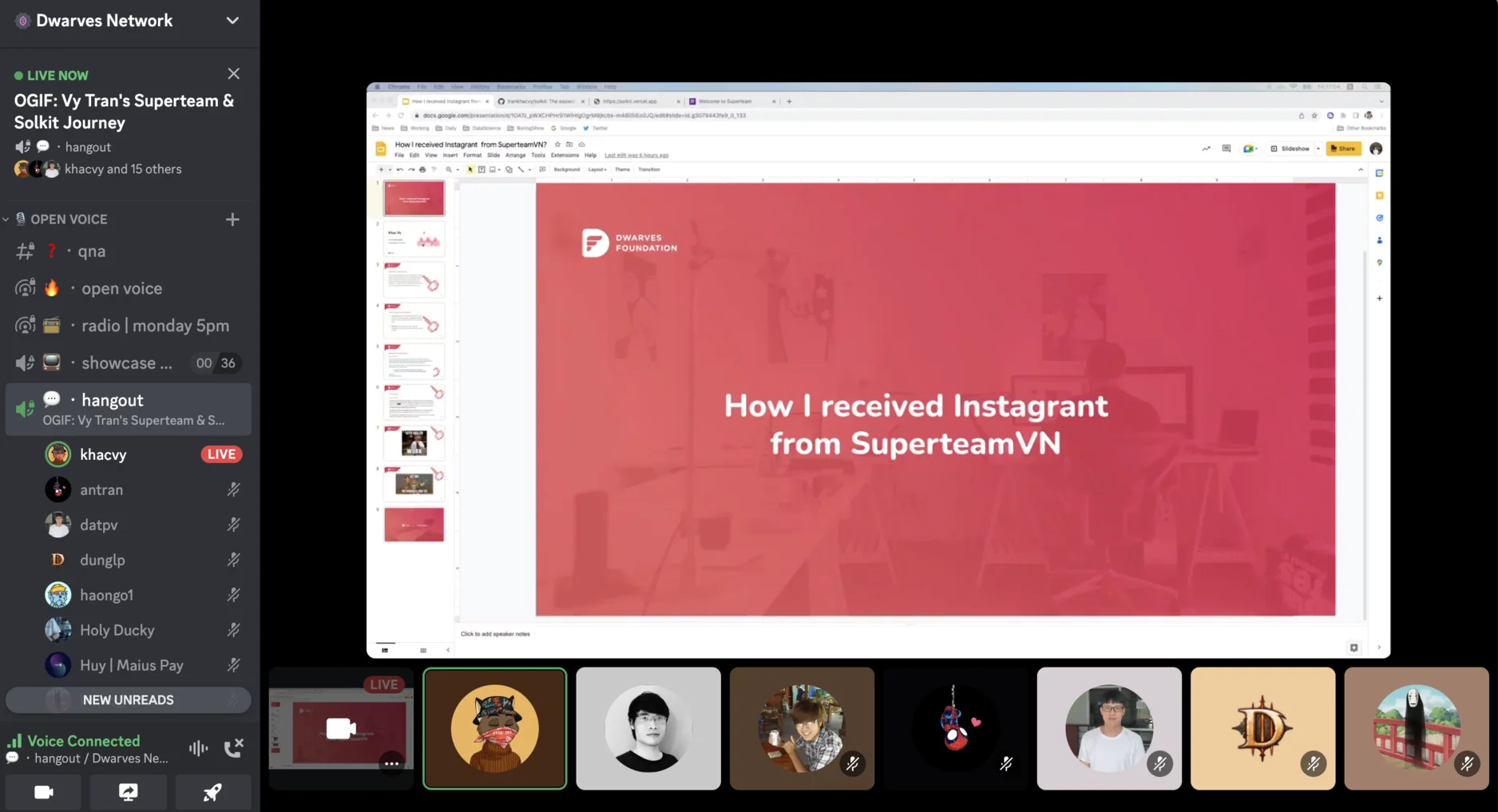
Task: Select the speaking cat-avatar participant tile
Action: point(495,728)
